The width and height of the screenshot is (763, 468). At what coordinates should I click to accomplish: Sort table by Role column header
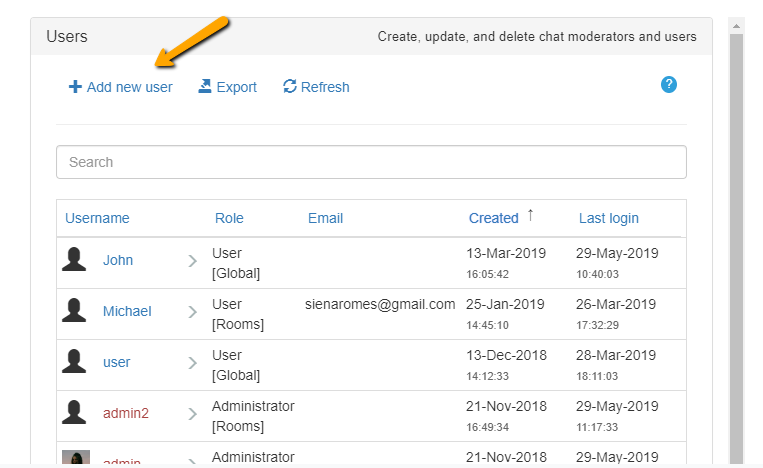pos(229,218)
